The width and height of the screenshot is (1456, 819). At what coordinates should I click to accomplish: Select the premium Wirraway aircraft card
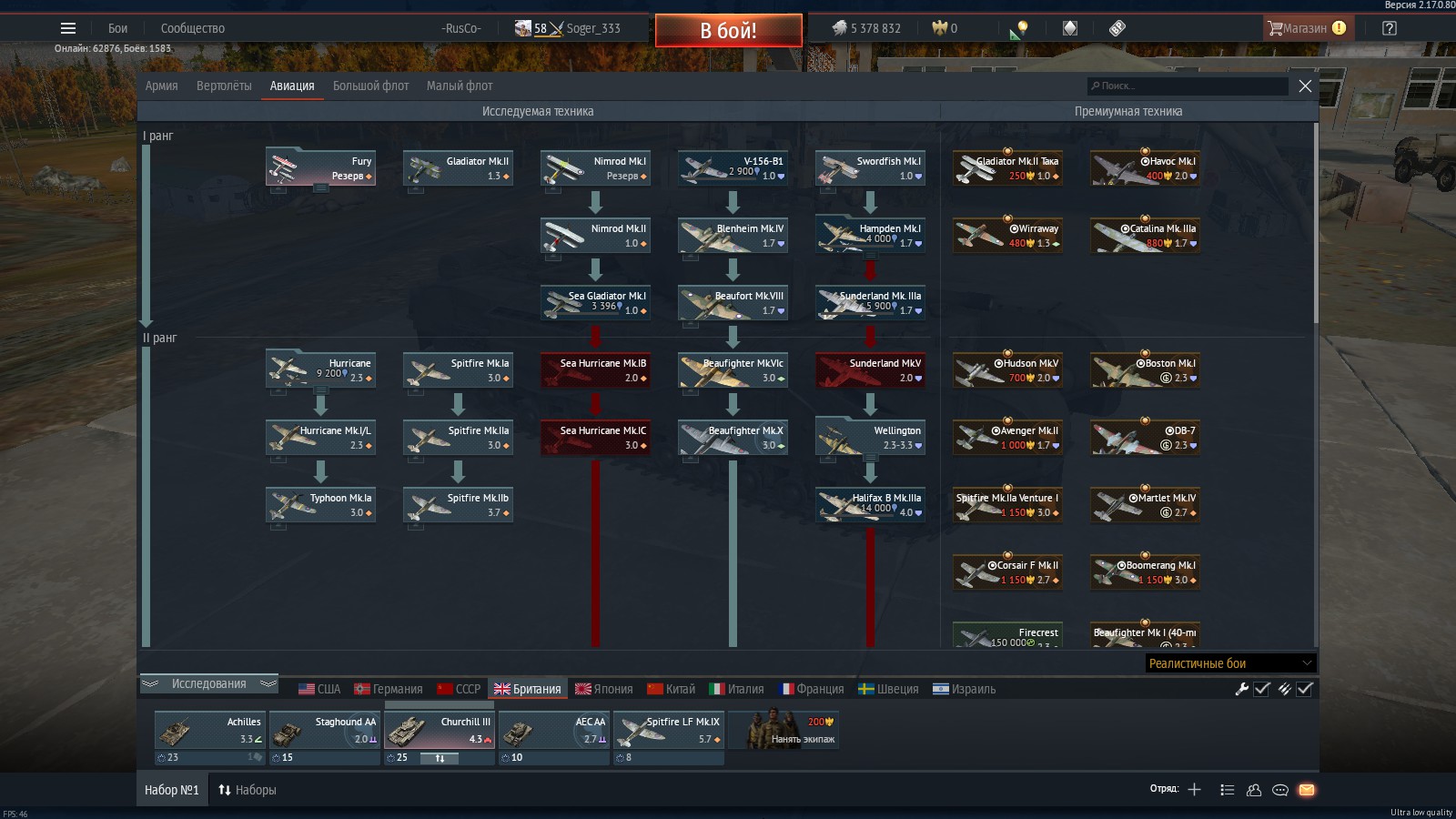[1007, 235]
